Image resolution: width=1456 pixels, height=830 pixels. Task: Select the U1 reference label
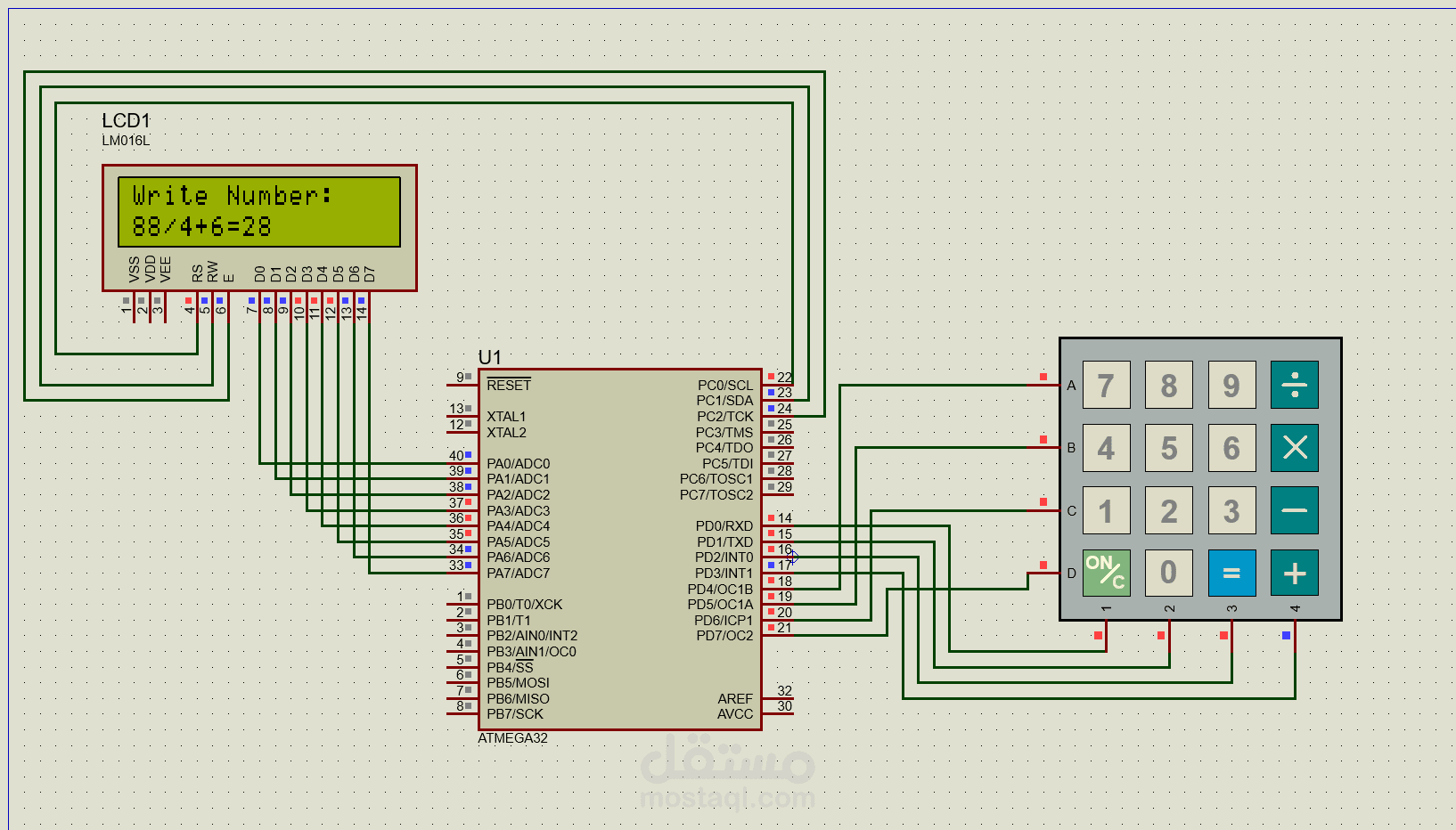(490, 357)
